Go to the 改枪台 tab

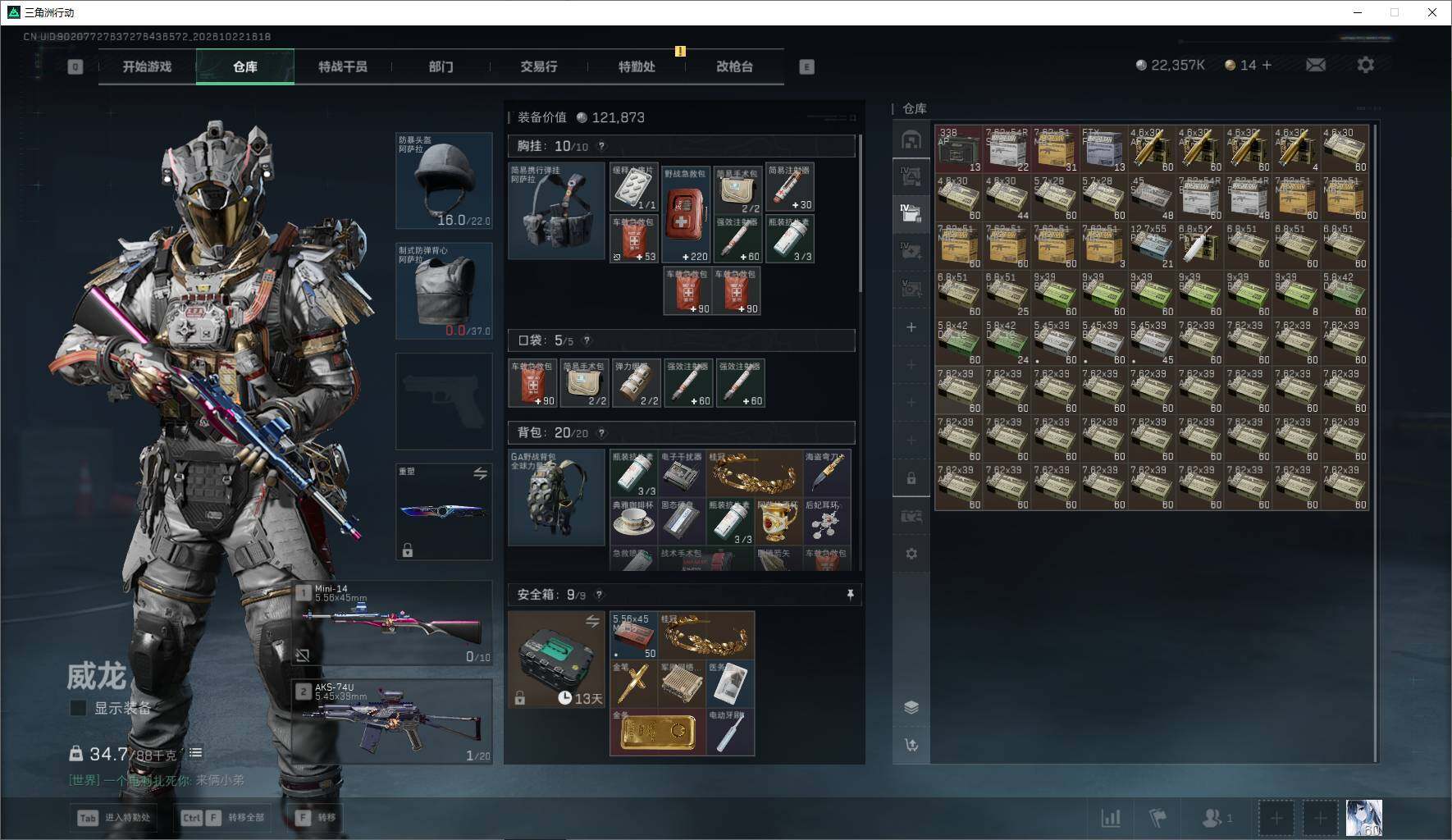tap(734, 66)
